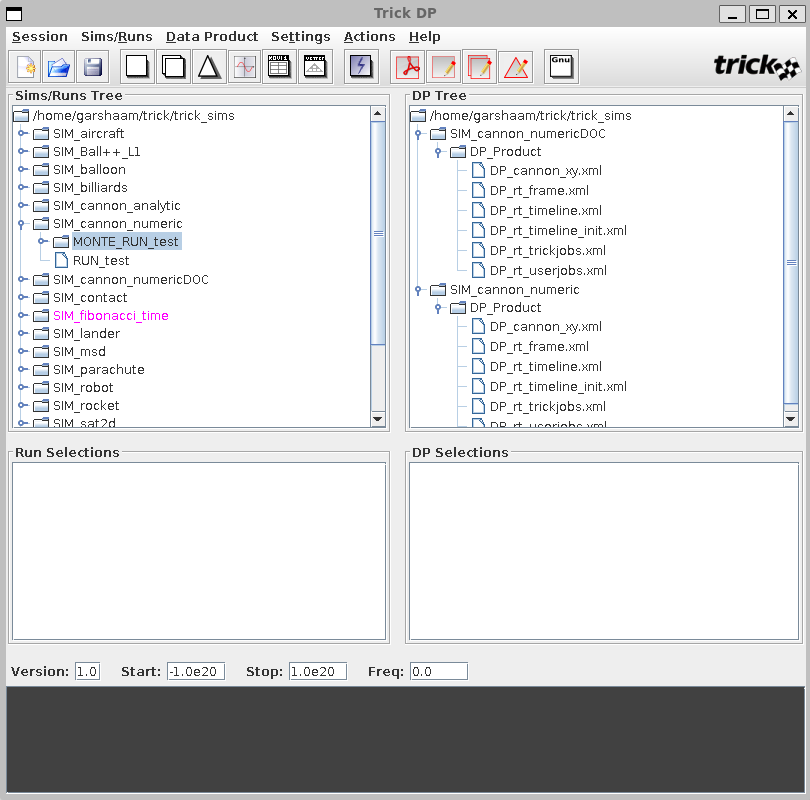Click the SIM_rocket folder icon
The image size is (810, 800).
pos(41,406)
